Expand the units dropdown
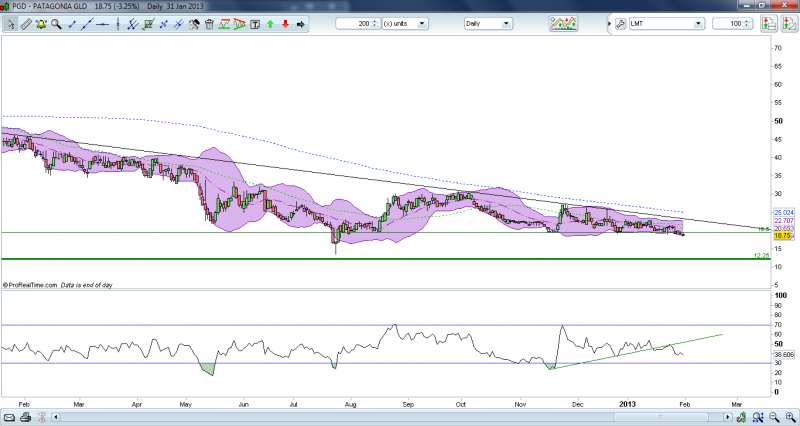 point(422,23)
